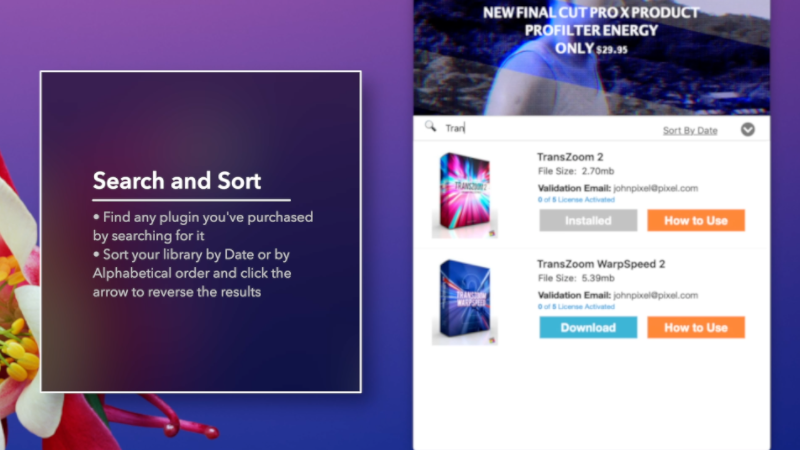Click the small badge icon on TransZoom 2 box

(x=492, y=233)
